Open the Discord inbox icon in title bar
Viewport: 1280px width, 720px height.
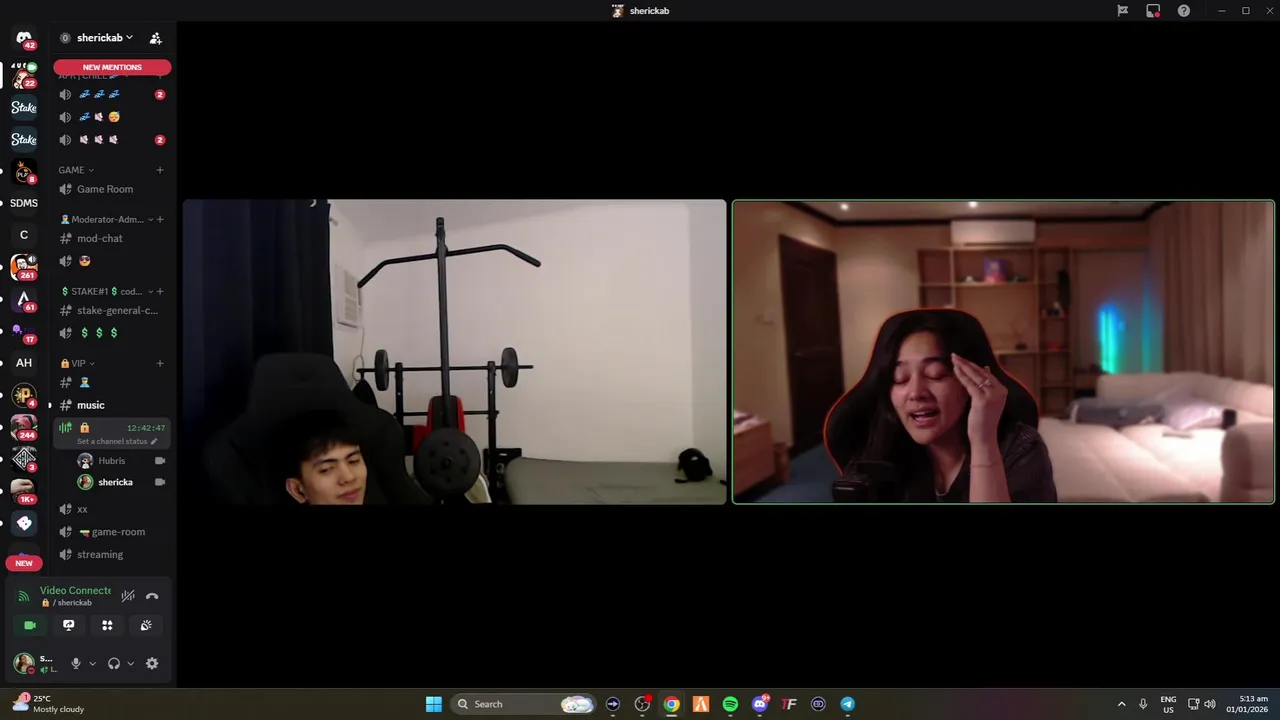[1153, 11]
